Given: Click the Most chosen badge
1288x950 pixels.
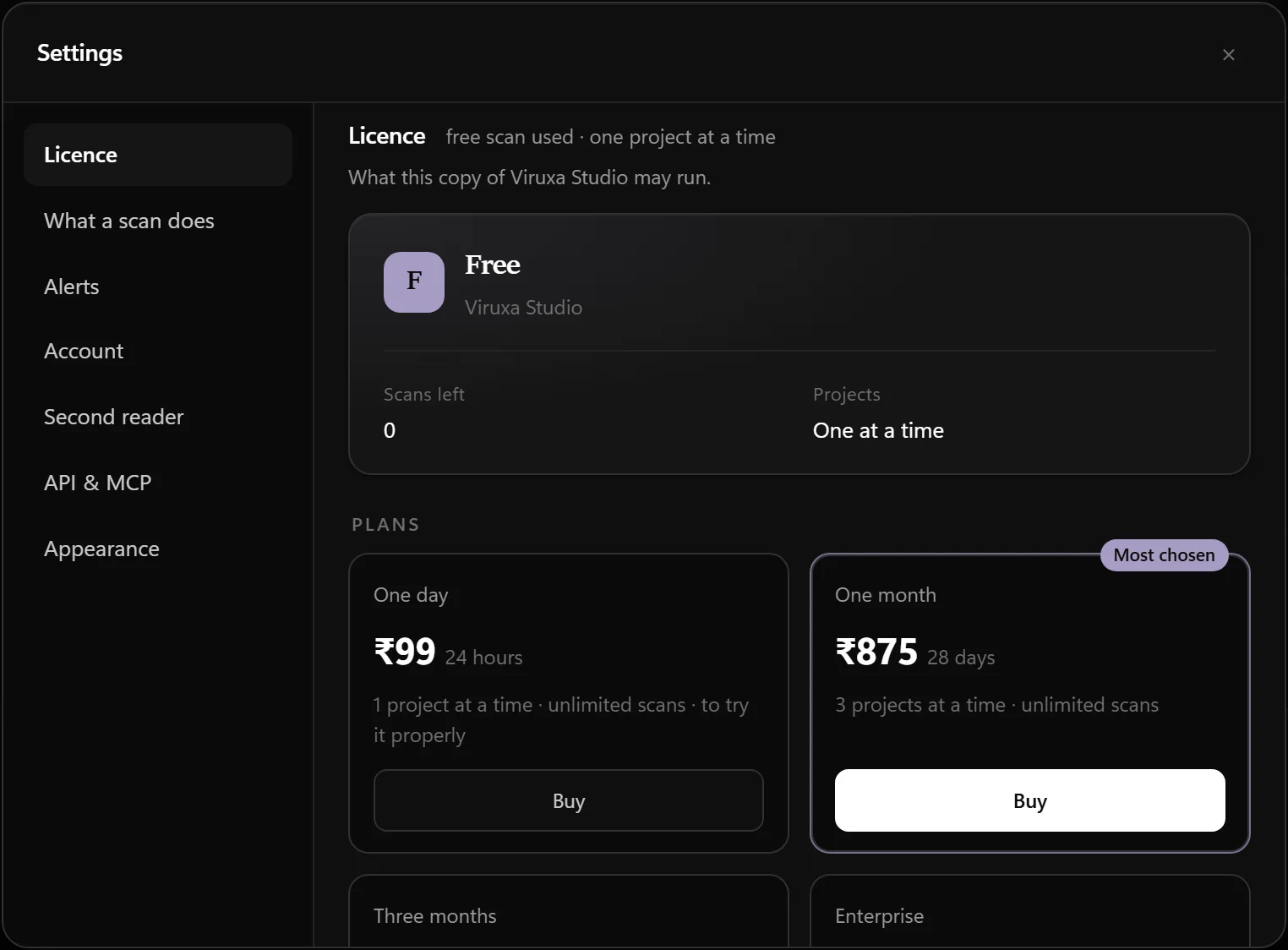Looking at the screenshot, I should (x=1164, y=555).
